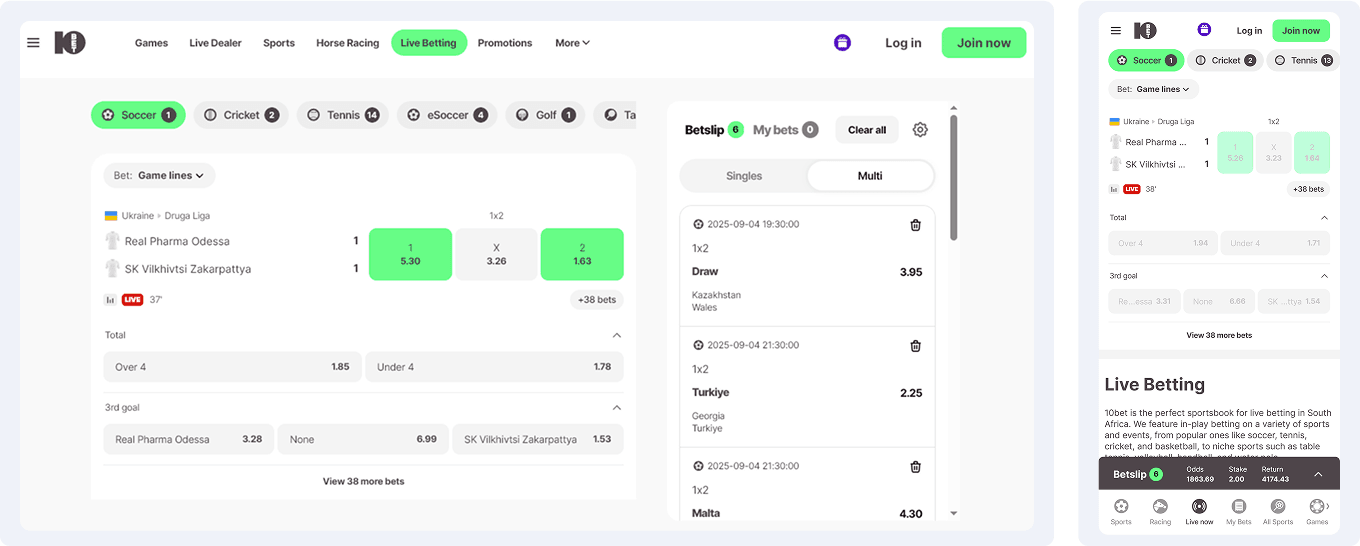This screenshot has width=1360, height=546.
Task: Open the Sports navigation item
Action: [279, 43]
